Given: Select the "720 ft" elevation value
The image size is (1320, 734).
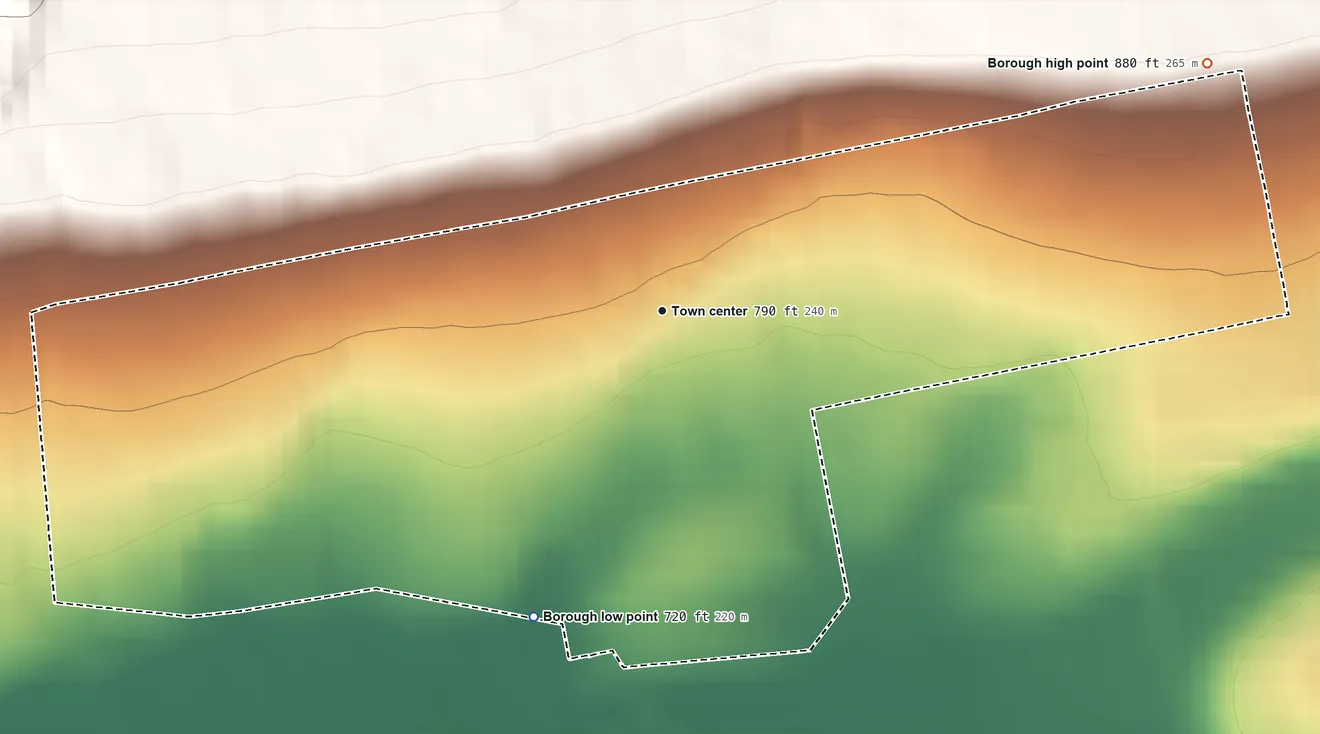Looking at the screenshot, I should [686, 617].
